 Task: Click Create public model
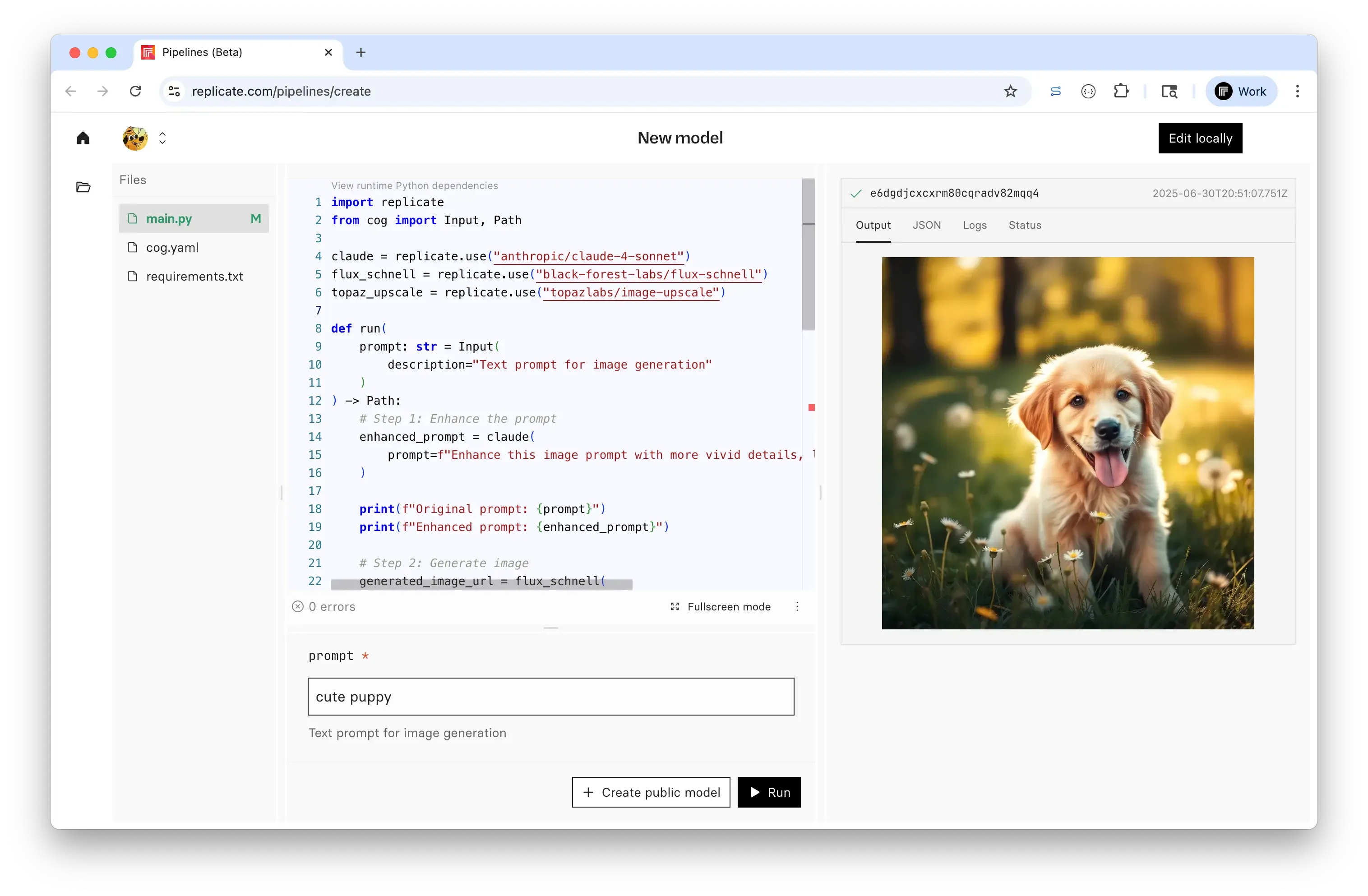click(650, 792)
